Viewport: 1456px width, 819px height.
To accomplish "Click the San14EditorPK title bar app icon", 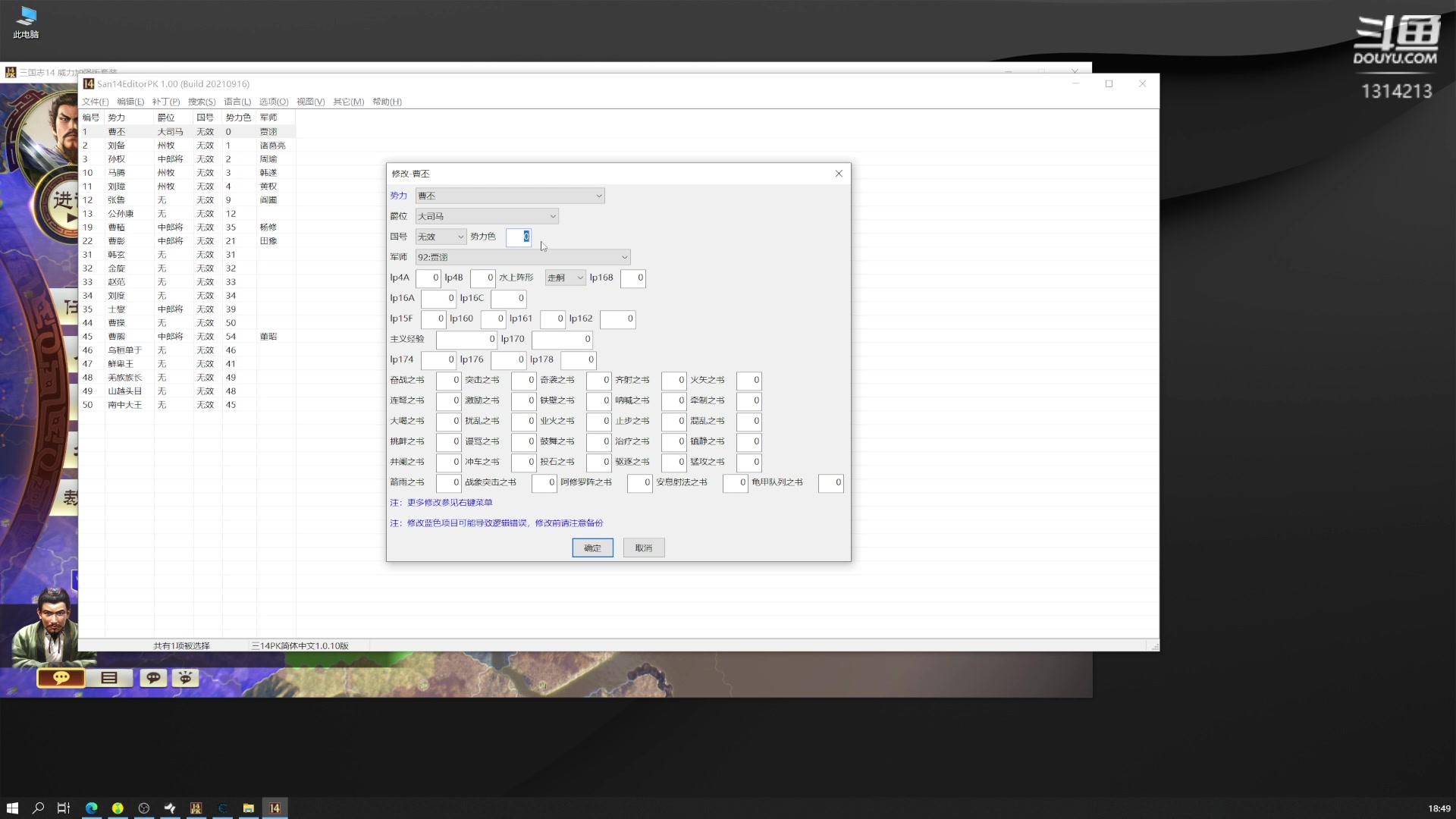I will tap(89, 83).
